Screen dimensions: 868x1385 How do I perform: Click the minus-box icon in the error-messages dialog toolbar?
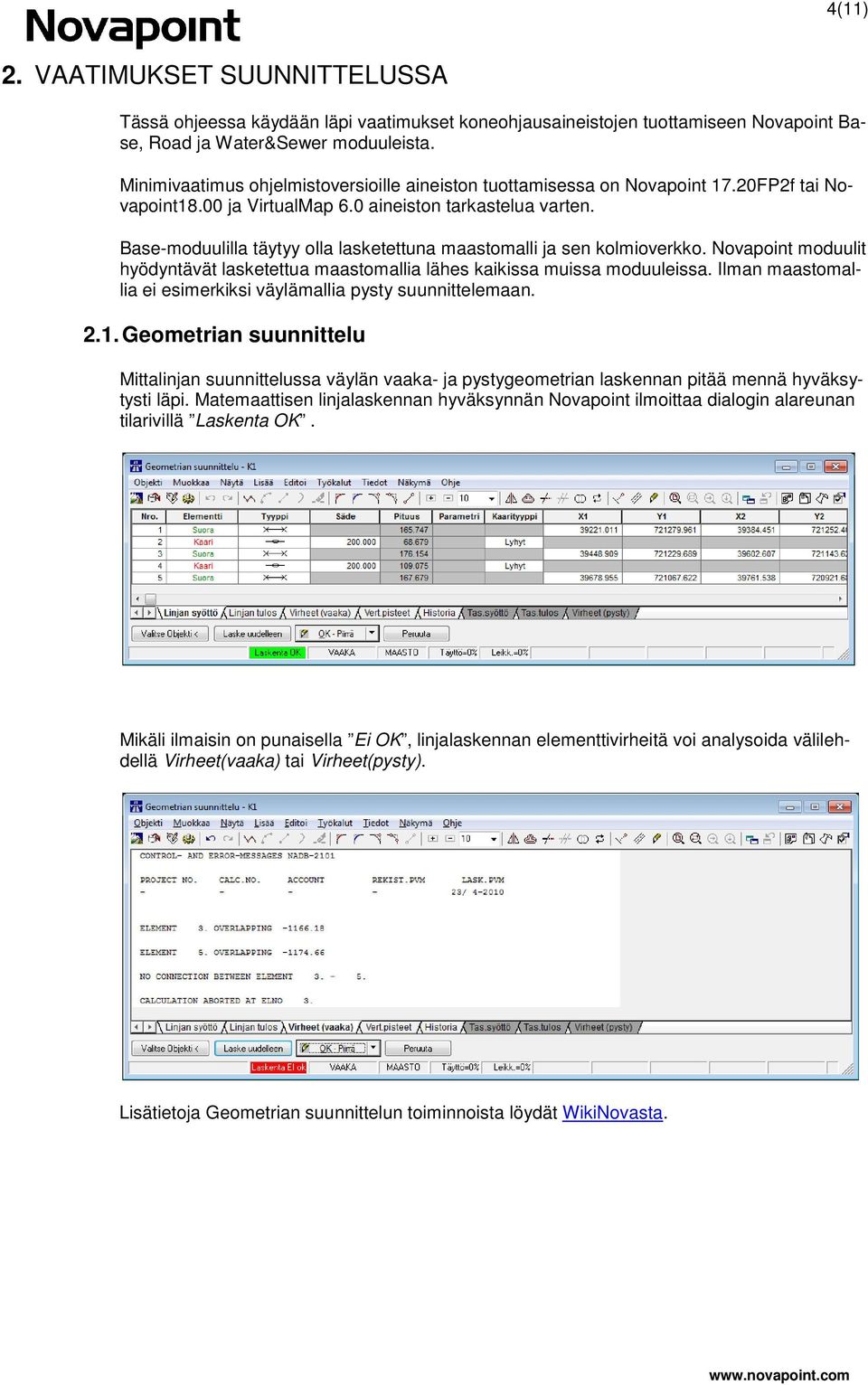pyautogui.click(x=449, y=839)
